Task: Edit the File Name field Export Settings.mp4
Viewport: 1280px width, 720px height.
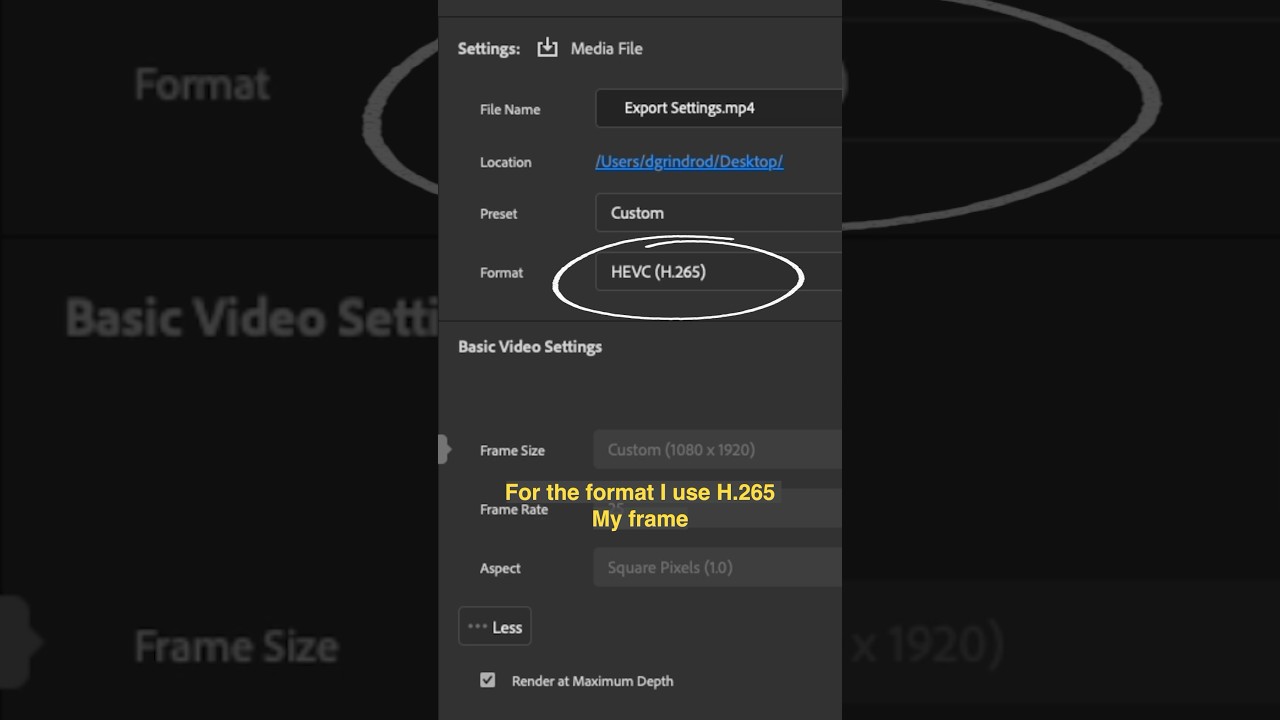Action: [719, 108]
